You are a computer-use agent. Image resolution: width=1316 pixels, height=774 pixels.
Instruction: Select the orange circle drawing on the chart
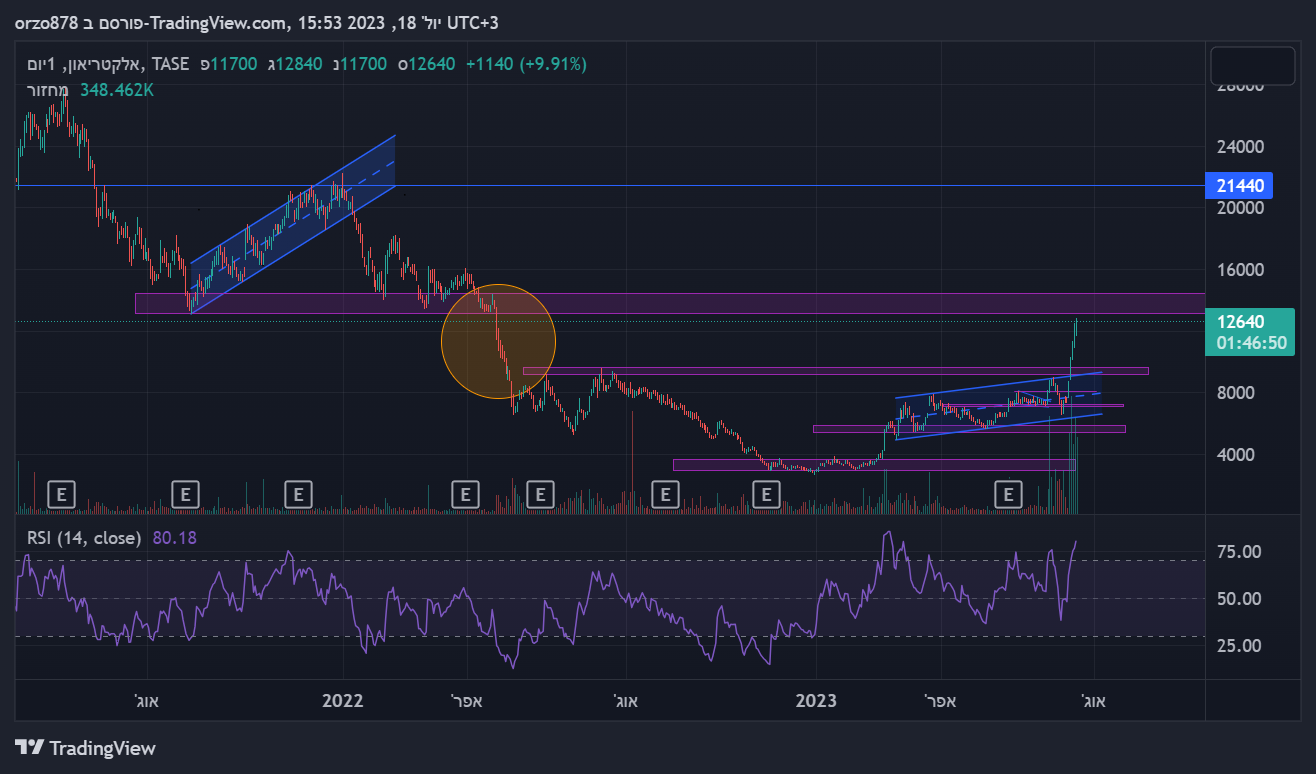[498, 341]
